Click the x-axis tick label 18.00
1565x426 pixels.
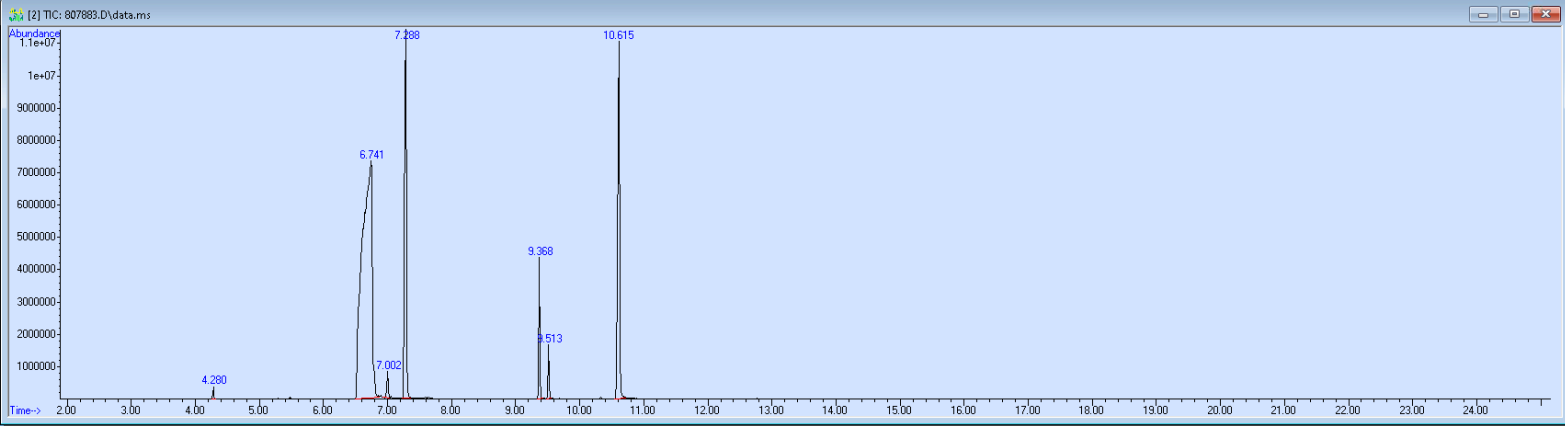tap(1091, 410)
